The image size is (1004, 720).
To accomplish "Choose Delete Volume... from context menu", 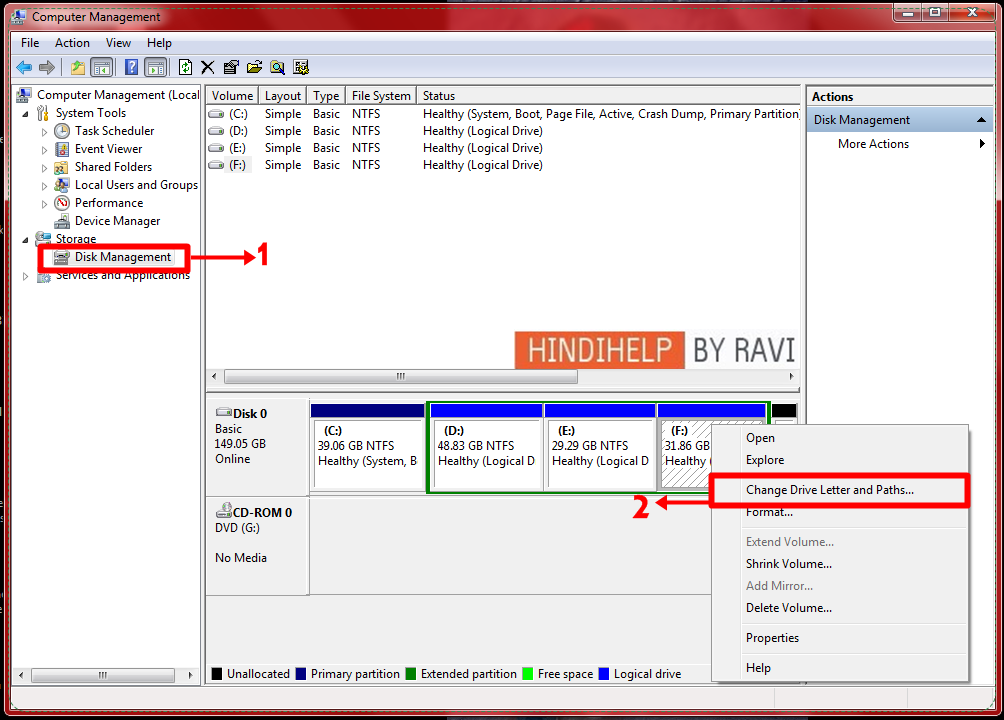I will tap(839, 608).
